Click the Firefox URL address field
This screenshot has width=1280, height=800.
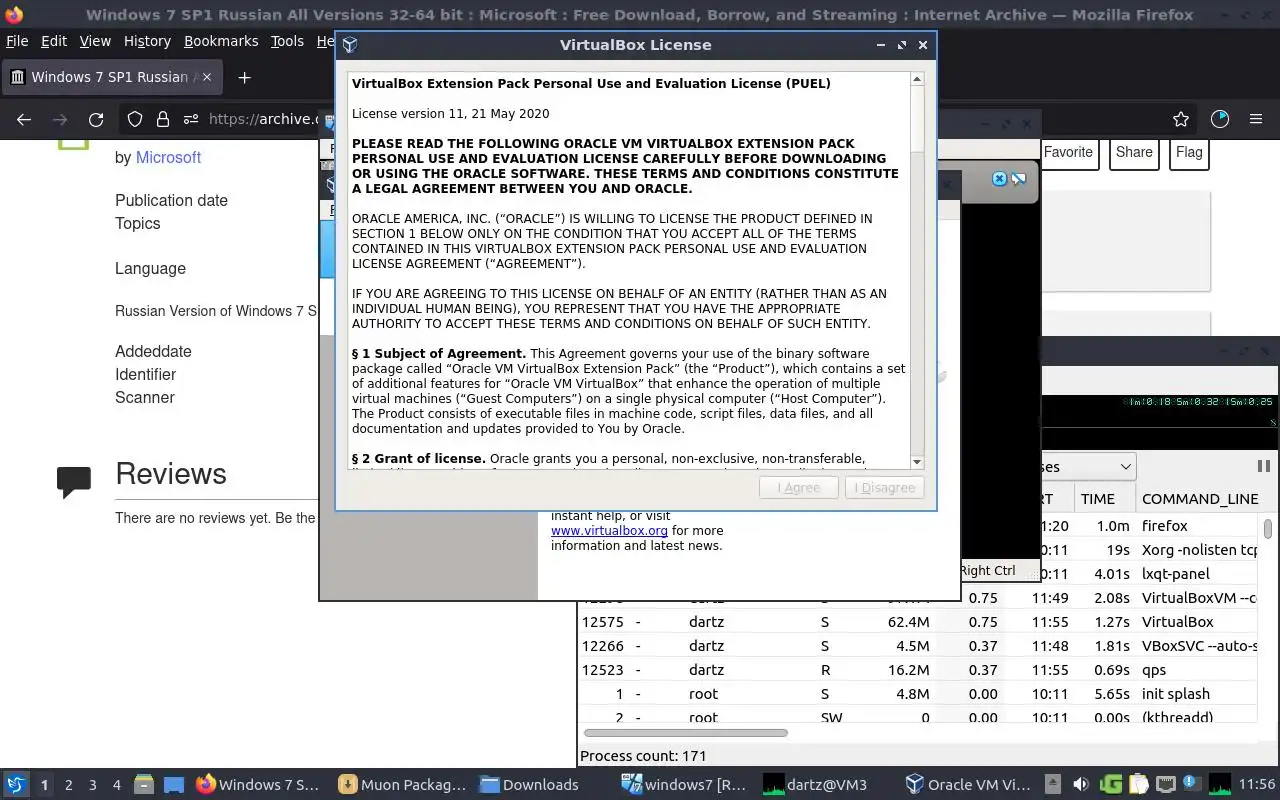[262, 119]
